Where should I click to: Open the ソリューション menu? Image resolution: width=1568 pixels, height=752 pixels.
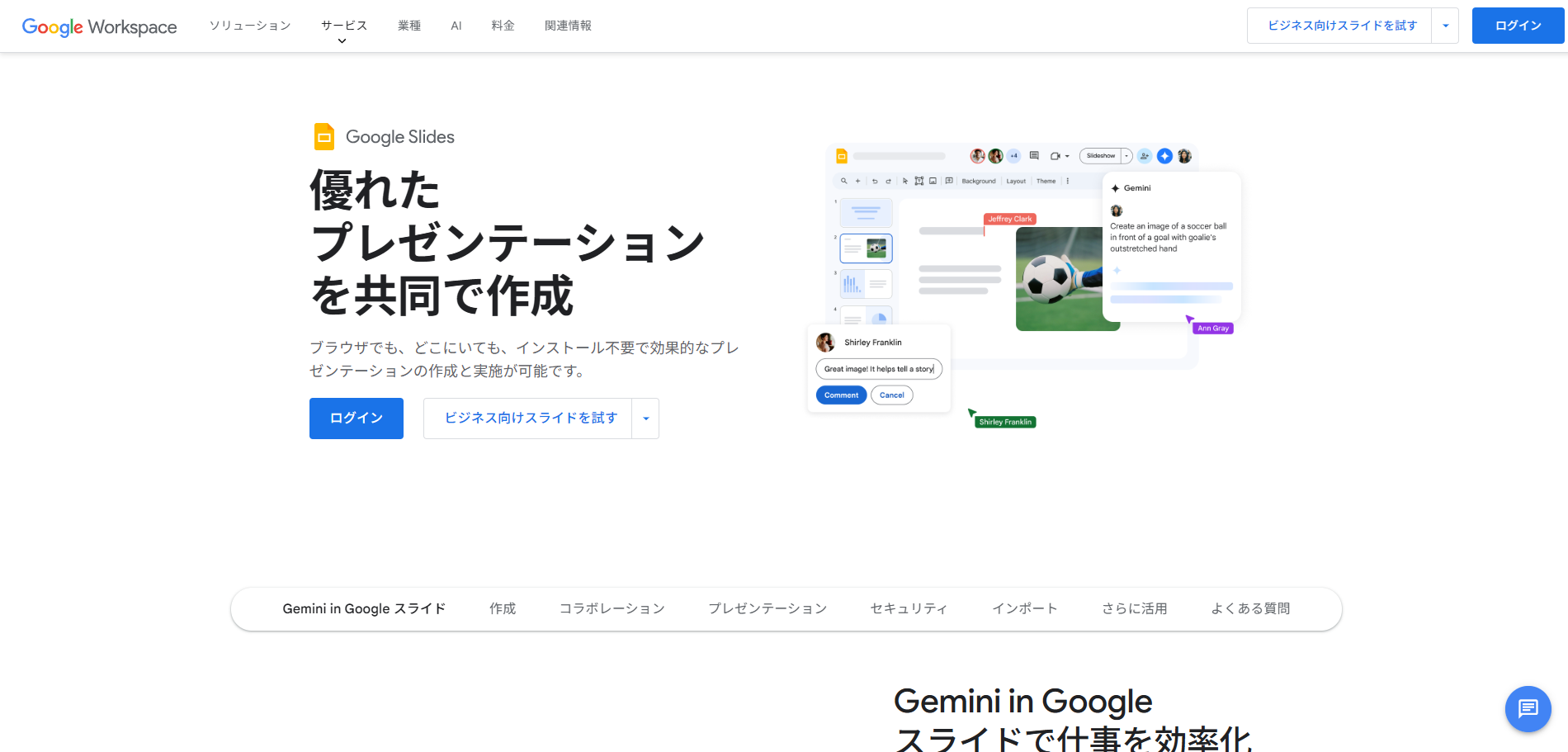tap(250, 26)
